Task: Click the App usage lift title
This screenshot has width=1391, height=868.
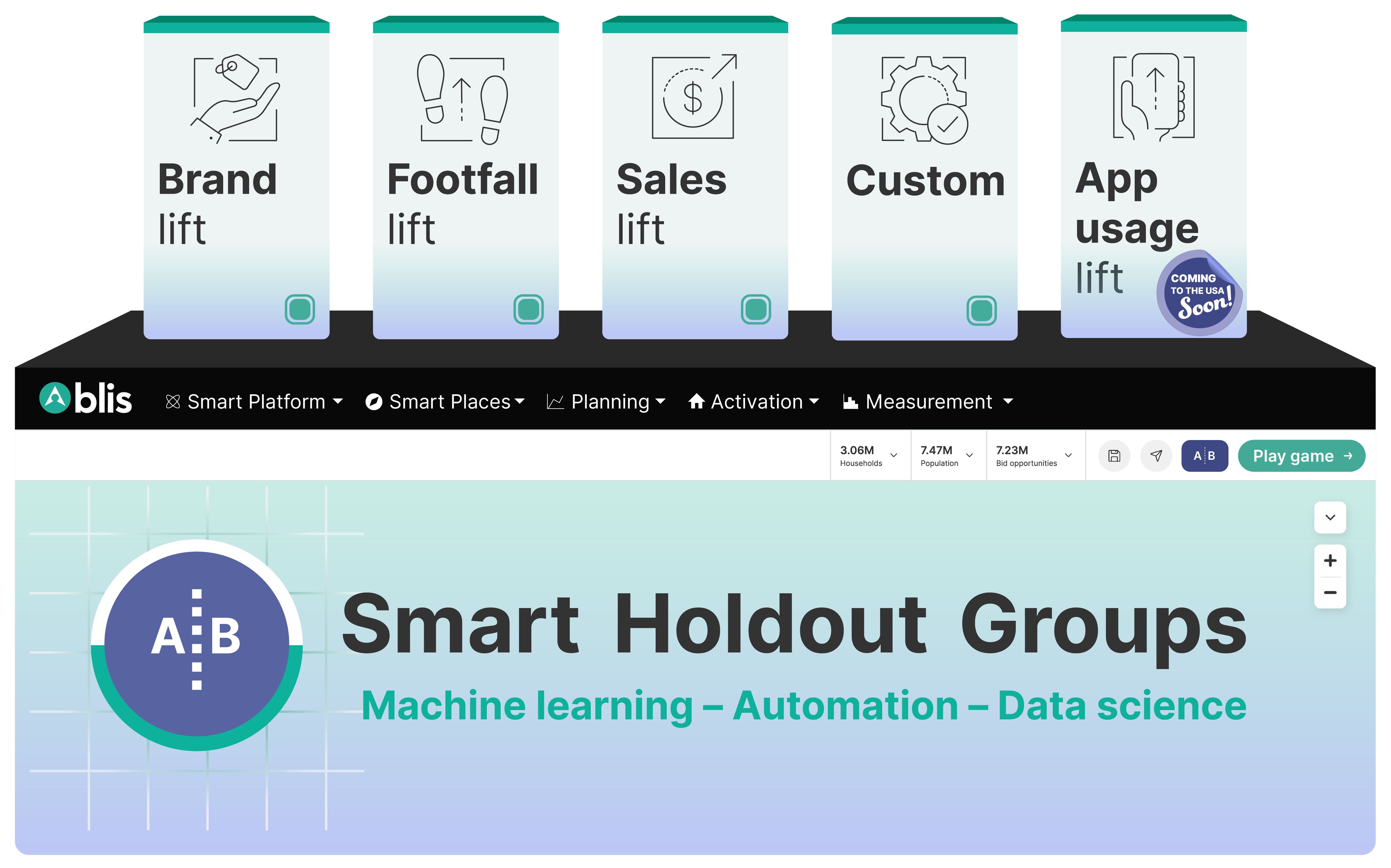Action: [x=1137, y=227]
